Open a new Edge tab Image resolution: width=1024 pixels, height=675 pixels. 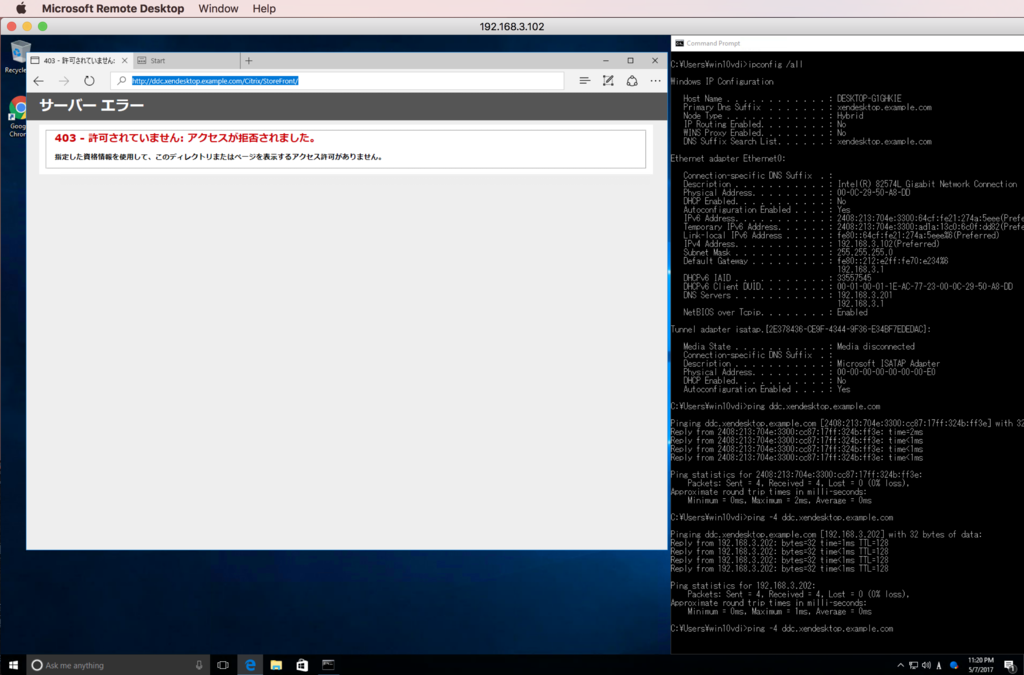[x=249, y=61]
